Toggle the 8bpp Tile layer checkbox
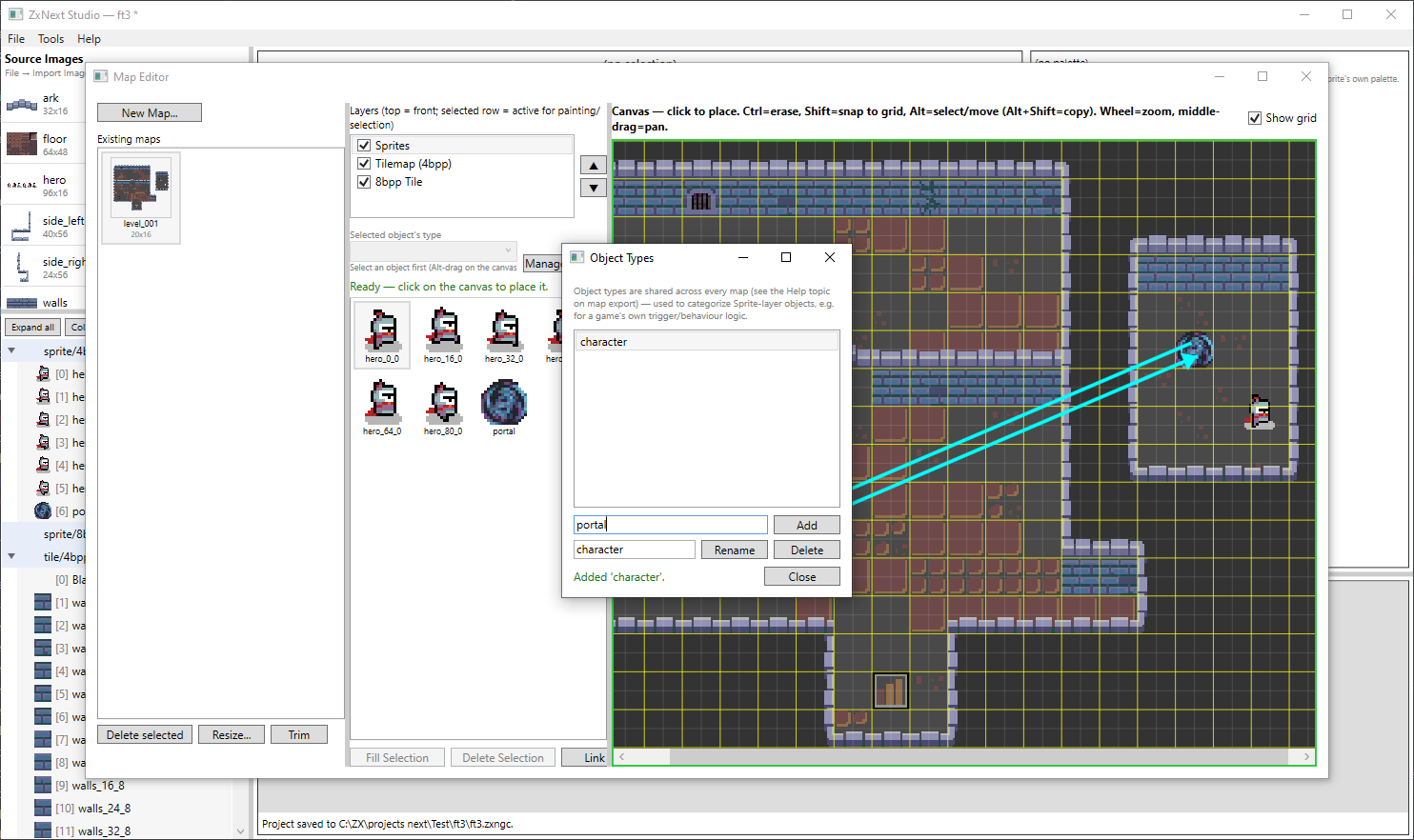The width and height of the screenshot is (1414, 840). (x=364, y=182)
